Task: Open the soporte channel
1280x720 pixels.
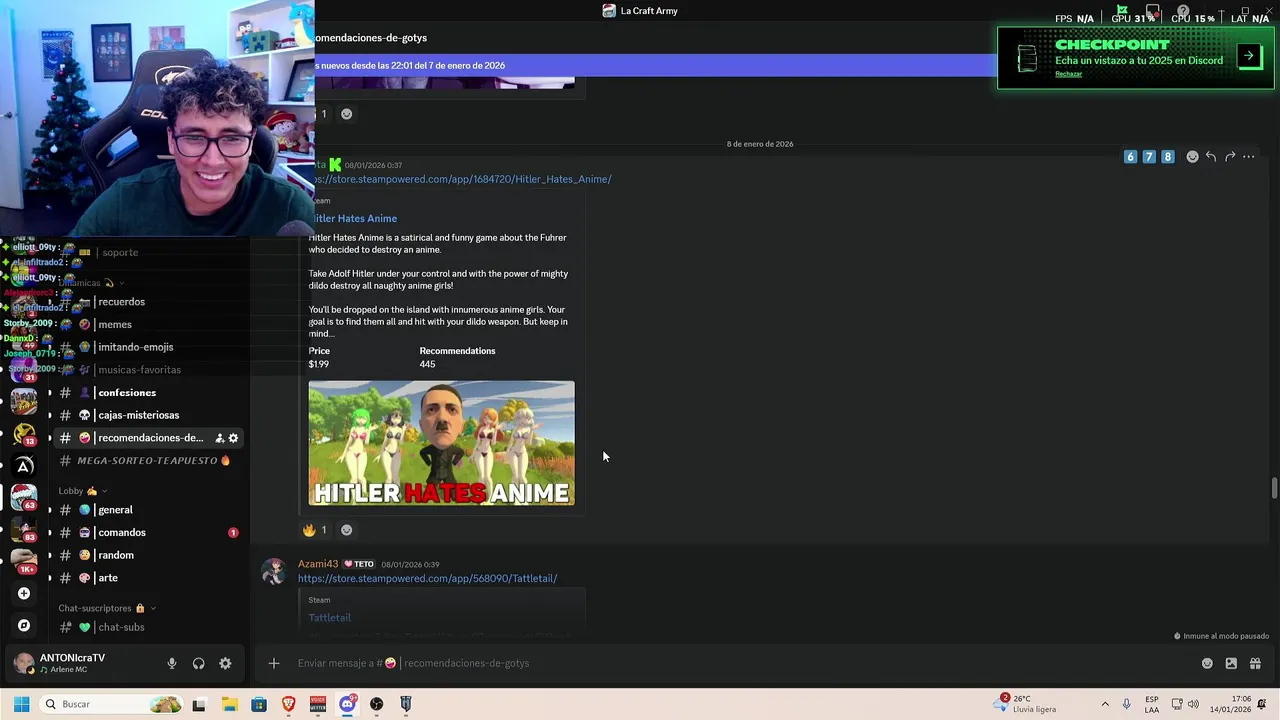Action: [x=120, y=253]
